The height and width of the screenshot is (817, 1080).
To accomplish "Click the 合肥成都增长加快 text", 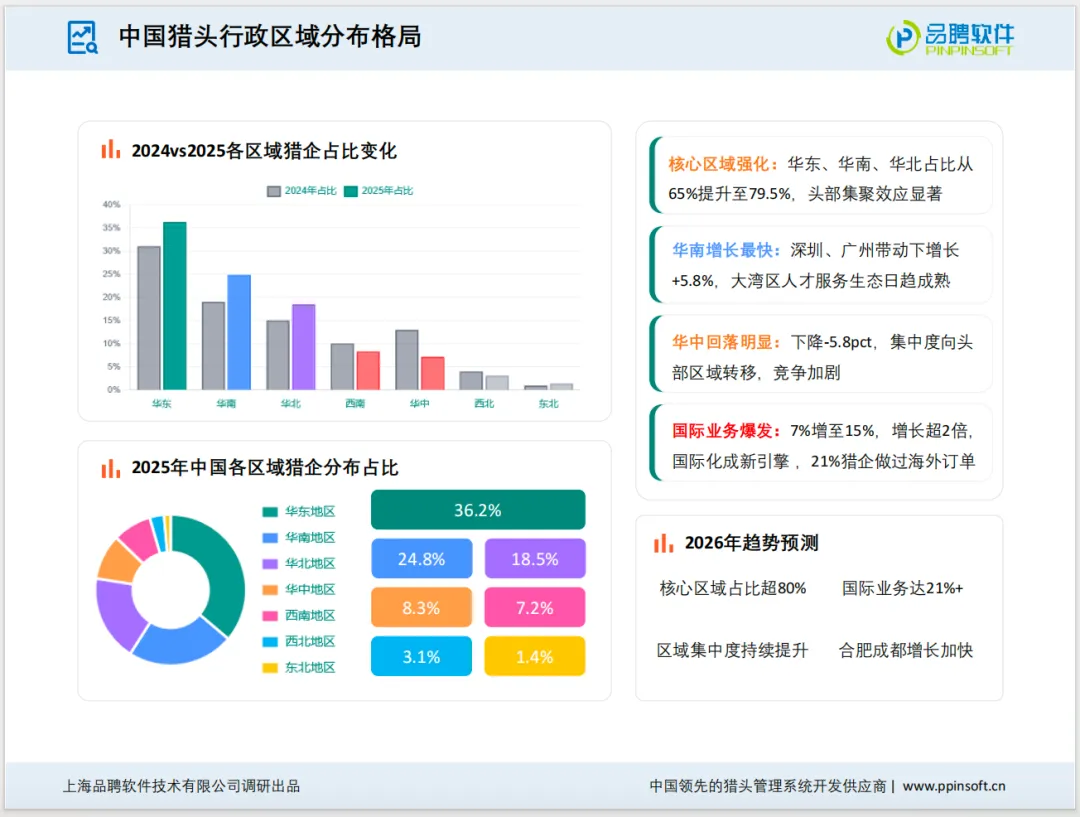I will click(906, 650).
